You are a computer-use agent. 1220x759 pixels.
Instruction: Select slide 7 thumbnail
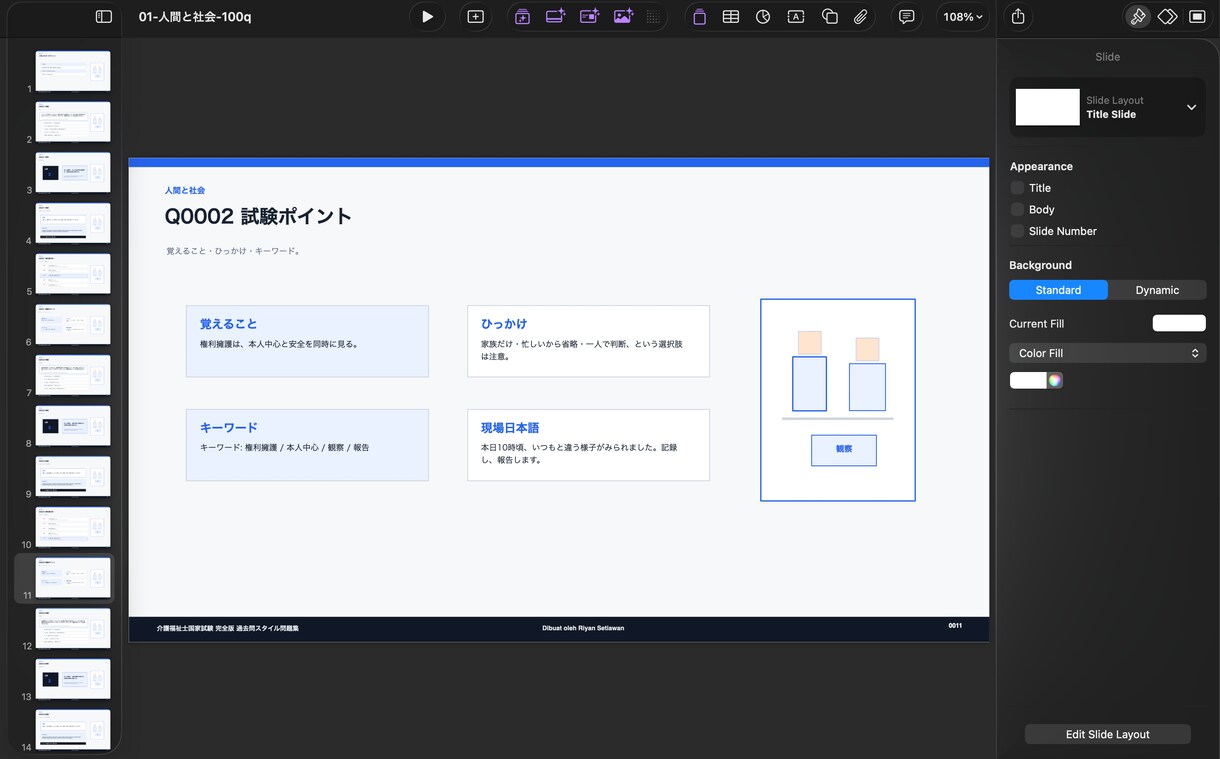(73, 375)
